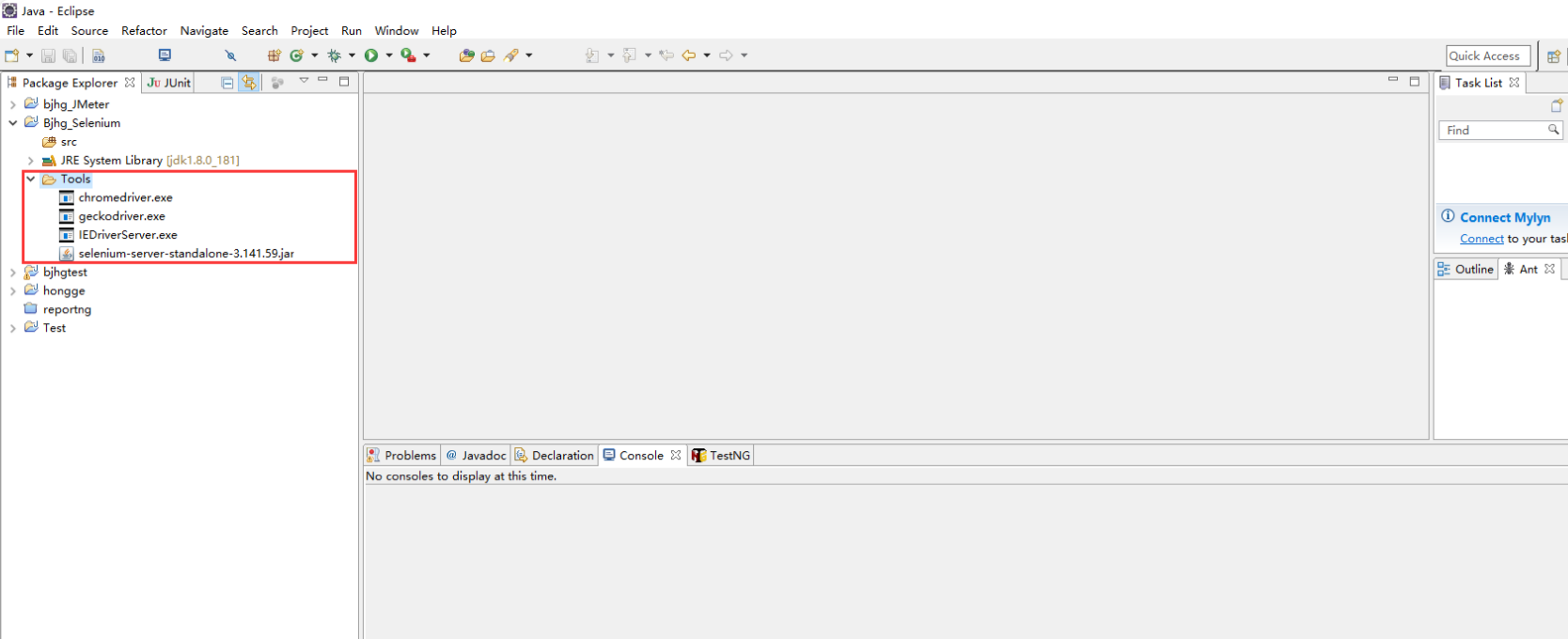Open the Debug configurations dropdown arrow

tap(352, 55)
